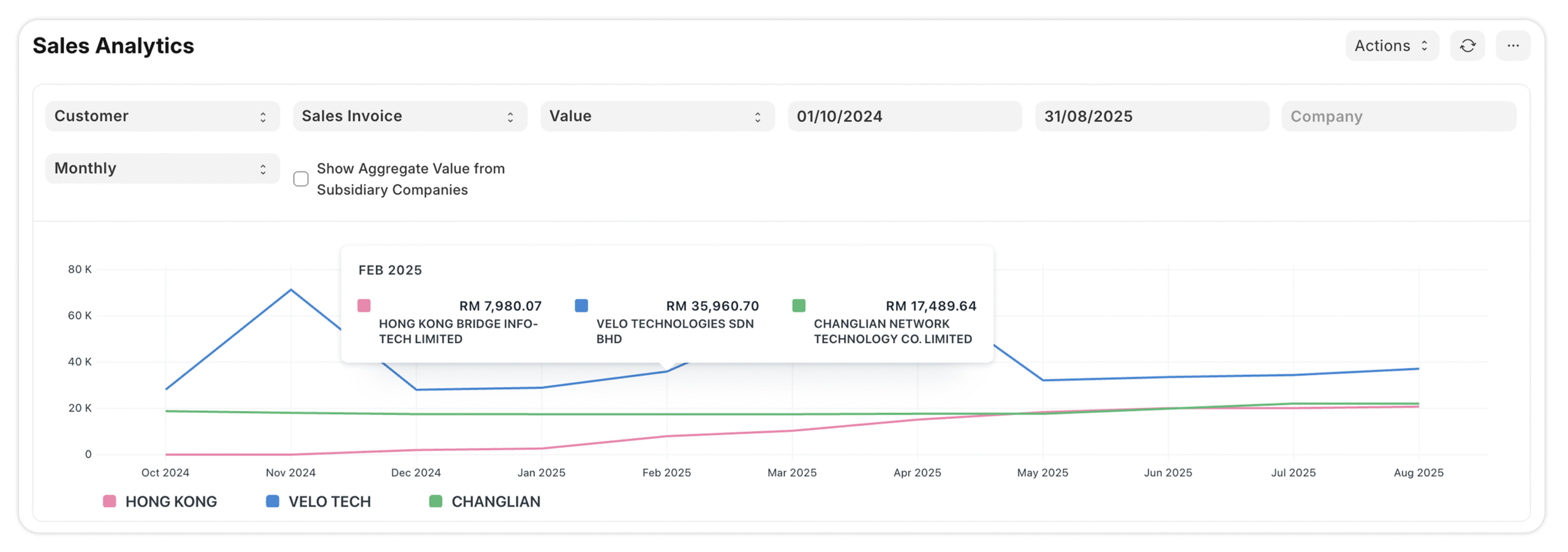Click the 31/08/2025 to date field
1568x552 pixels.
[1151, 116]
